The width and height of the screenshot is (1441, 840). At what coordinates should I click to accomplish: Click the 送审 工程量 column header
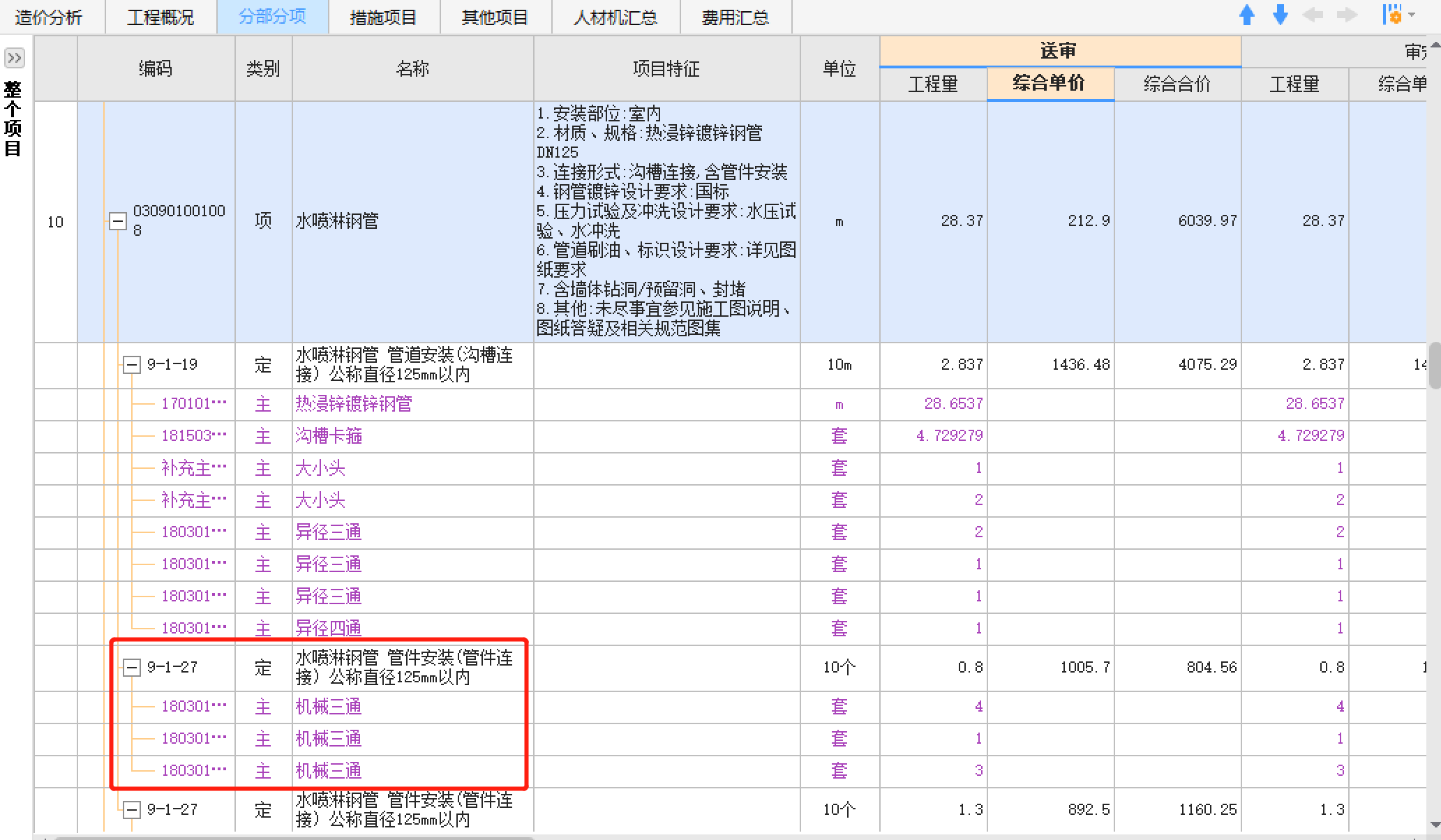click(x=933, y=84)
